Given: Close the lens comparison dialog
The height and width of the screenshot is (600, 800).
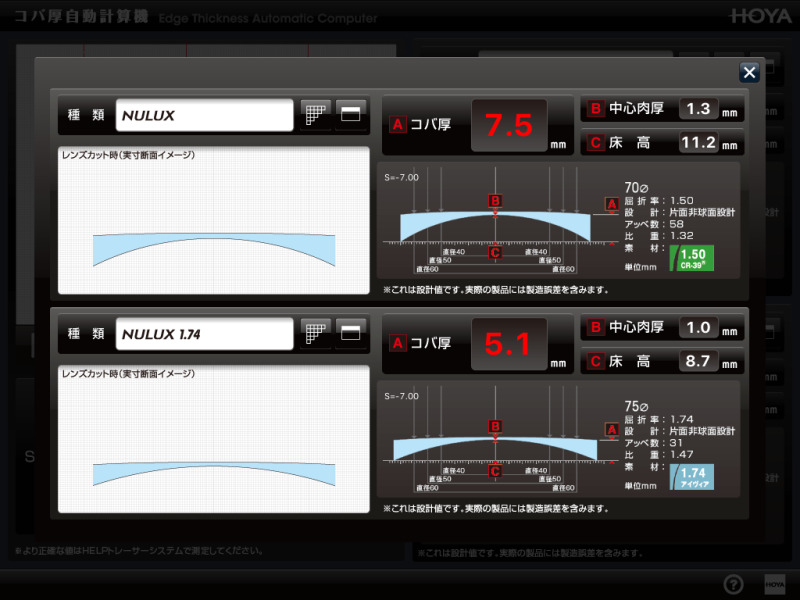Looking at the screenshot, I should [x=749, y=72].
